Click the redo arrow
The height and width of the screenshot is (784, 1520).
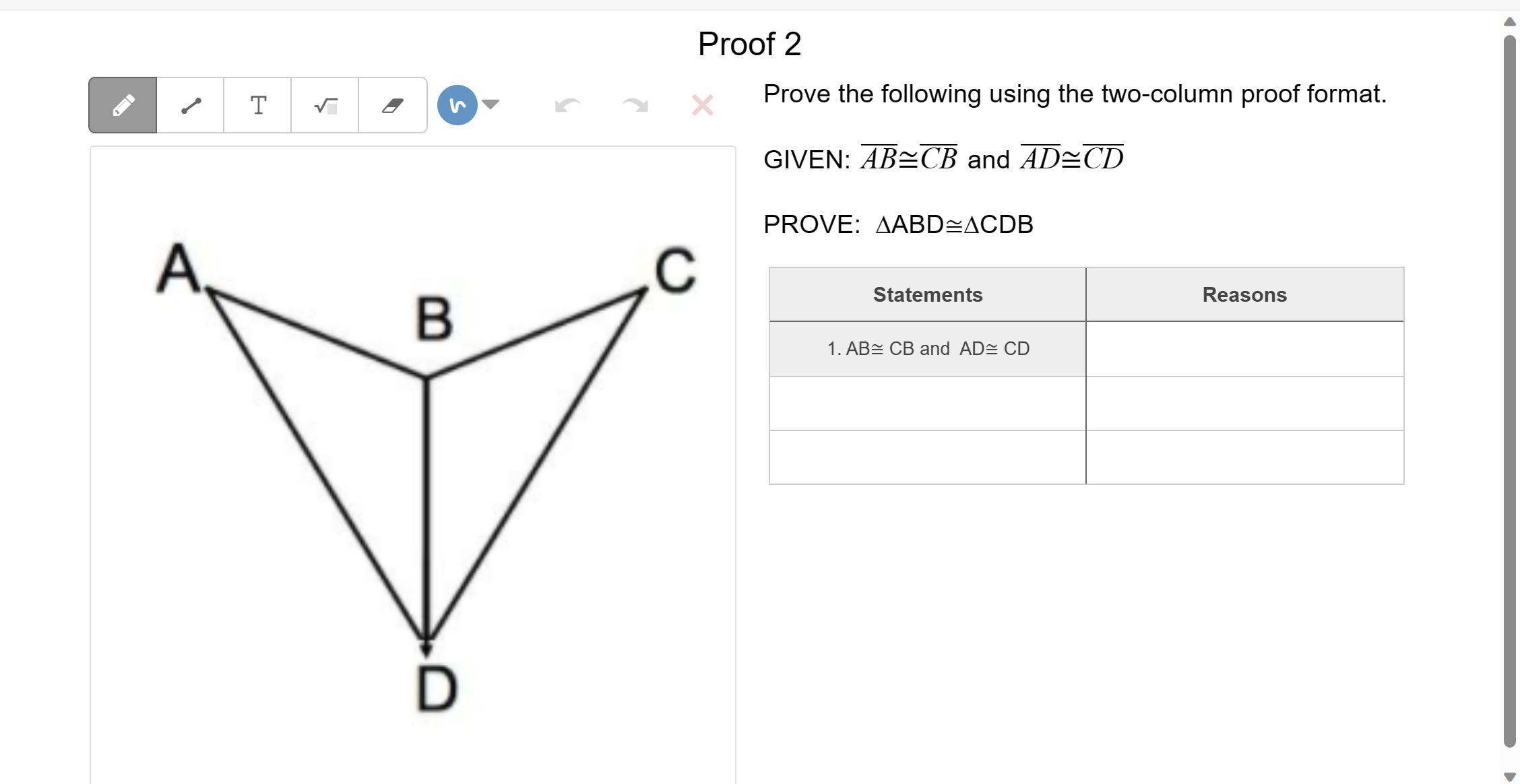635,105
